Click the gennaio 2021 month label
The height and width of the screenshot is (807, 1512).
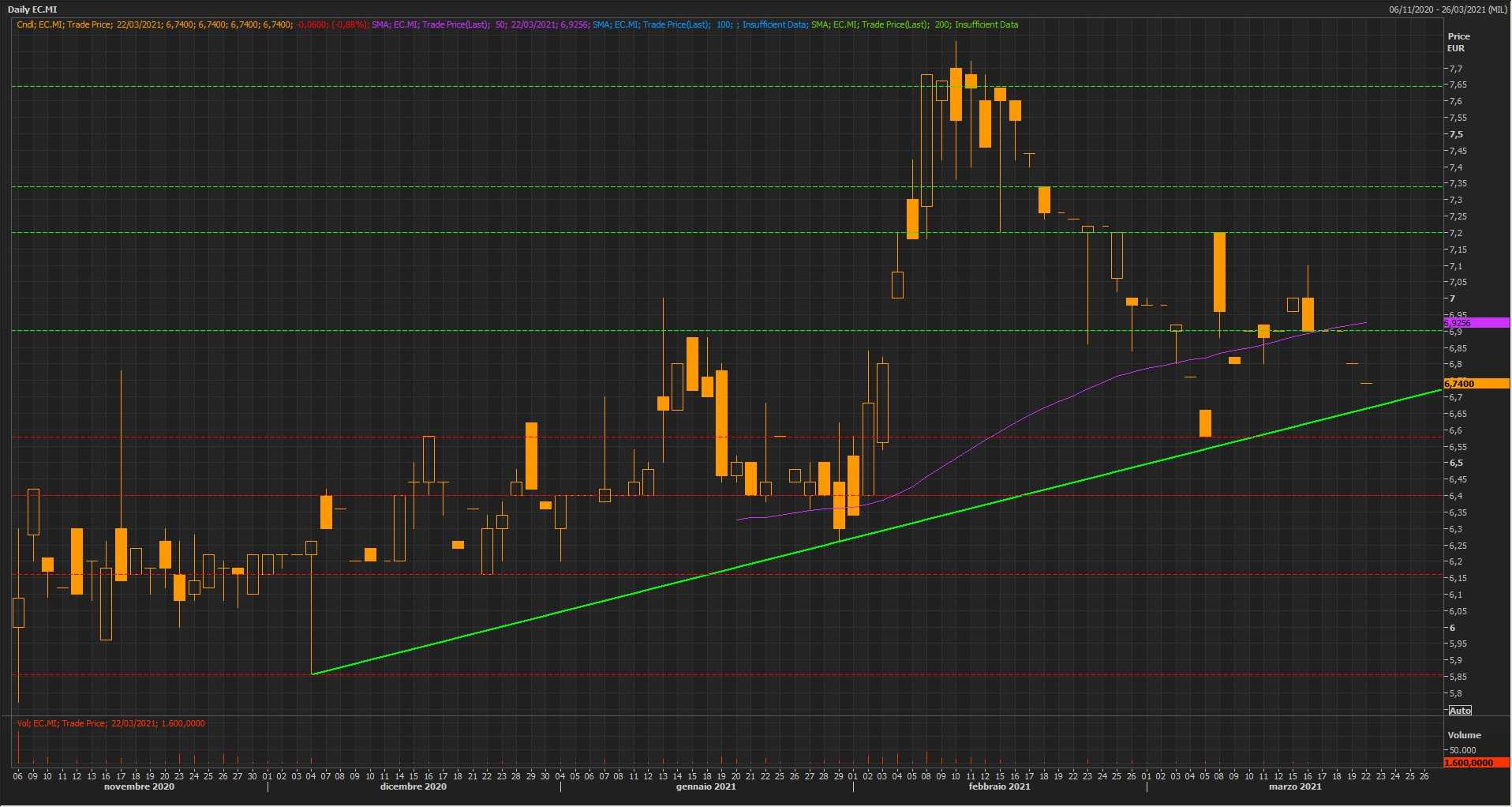pyautogui.click(x=705, y=786)
